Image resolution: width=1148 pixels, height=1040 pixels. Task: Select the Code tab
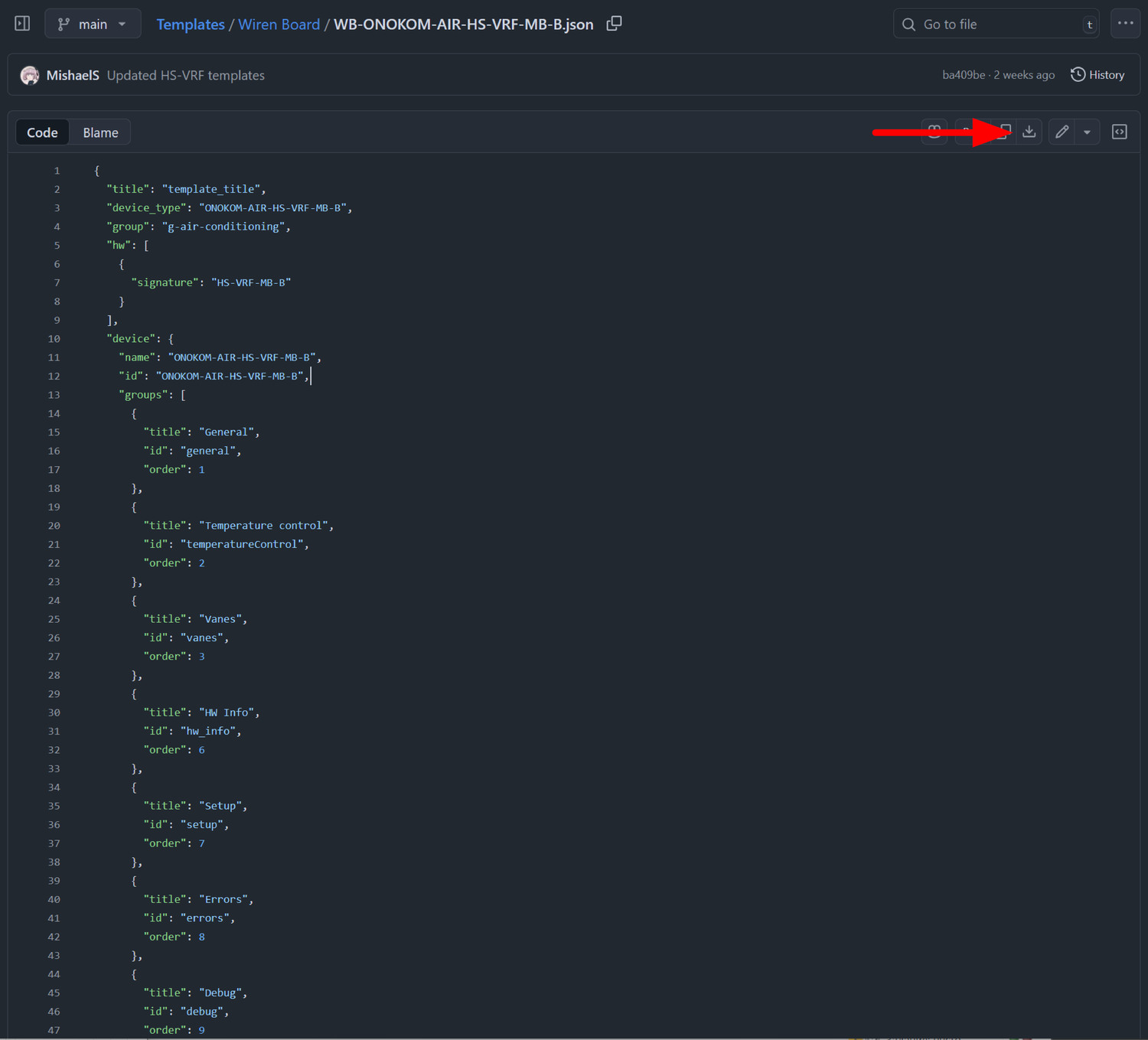[x=42, y=132]
